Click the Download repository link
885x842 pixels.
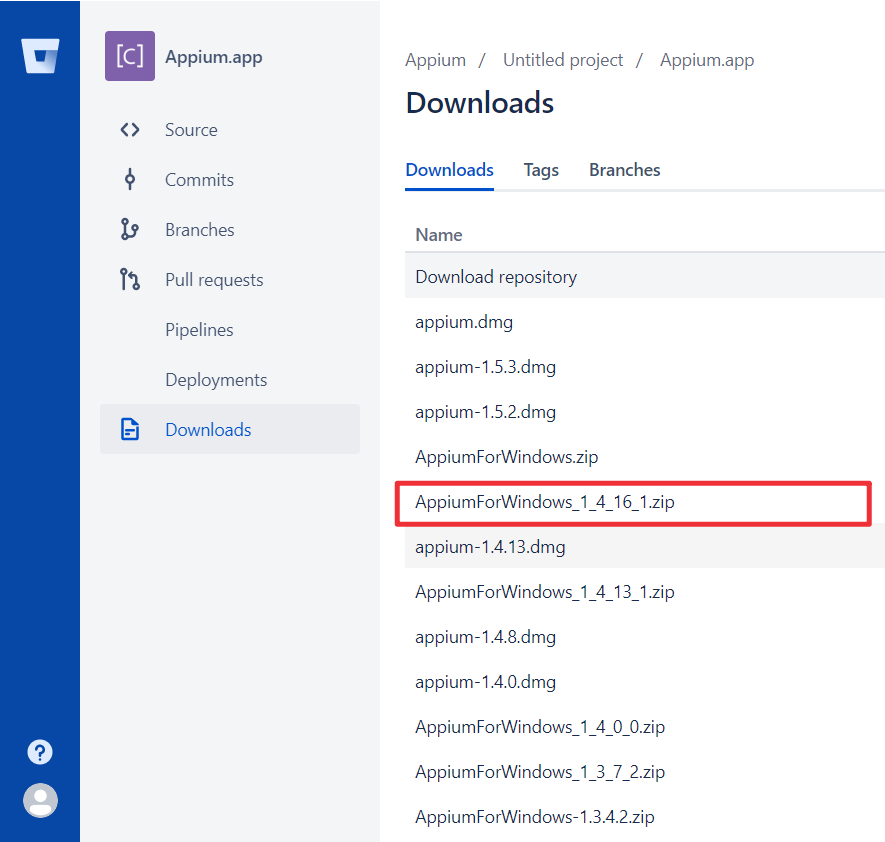pyautogui.click(x=496, y=277)
